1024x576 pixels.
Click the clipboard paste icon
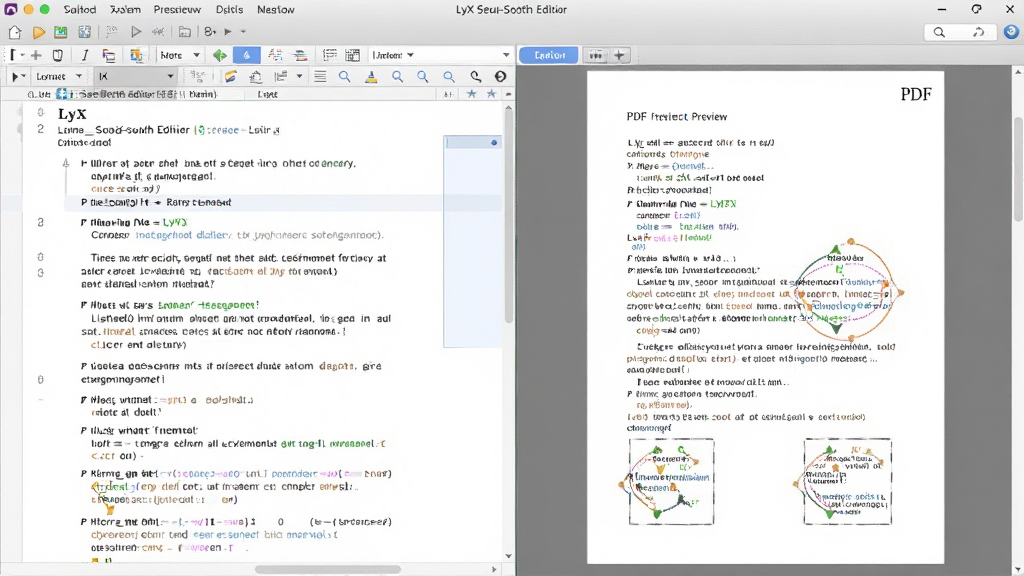57,56
